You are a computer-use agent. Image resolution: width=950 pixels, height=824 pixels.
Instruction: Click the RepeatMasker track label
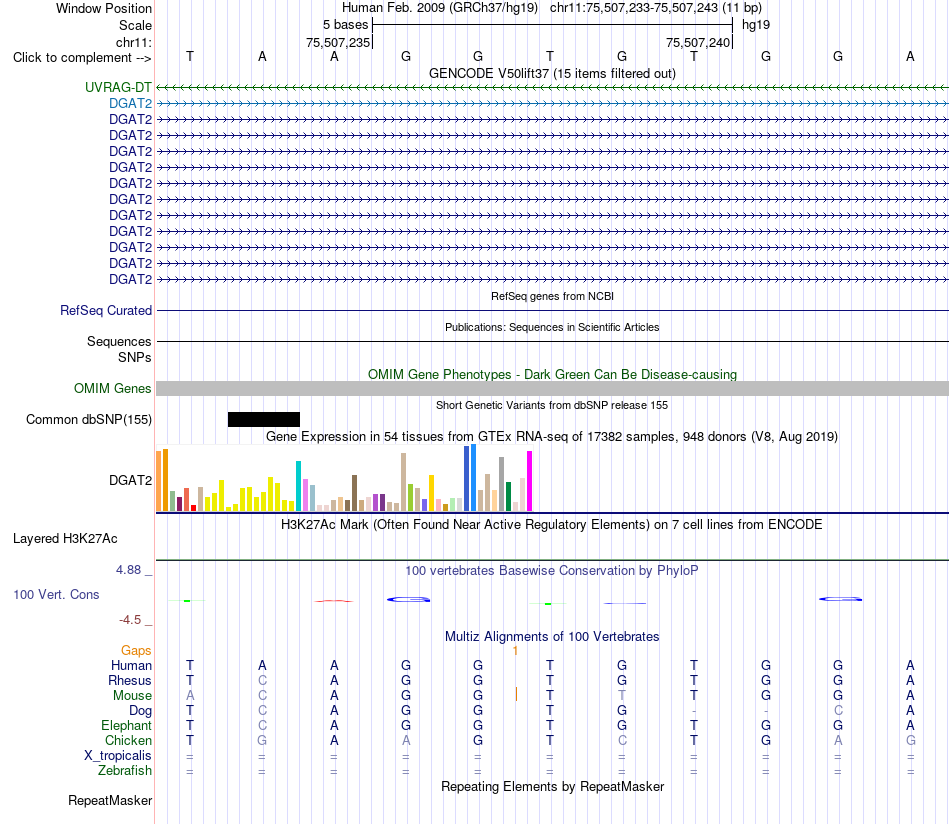point(110,800)
